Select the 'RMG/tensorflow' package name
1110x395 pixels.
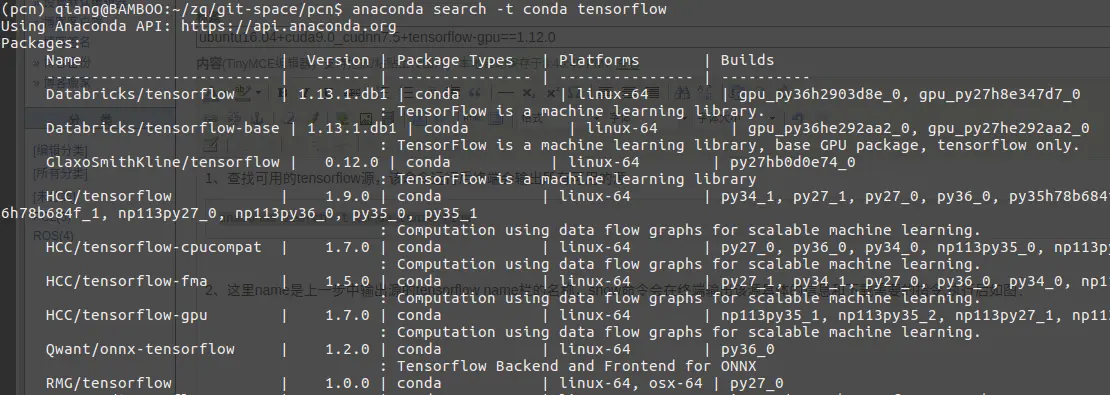coord(108,383)
